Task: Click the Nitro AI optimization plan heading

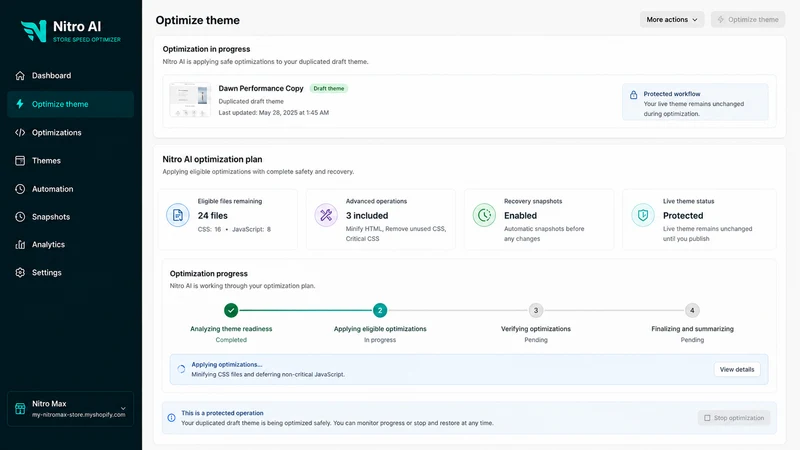Action: coord(212,159)
